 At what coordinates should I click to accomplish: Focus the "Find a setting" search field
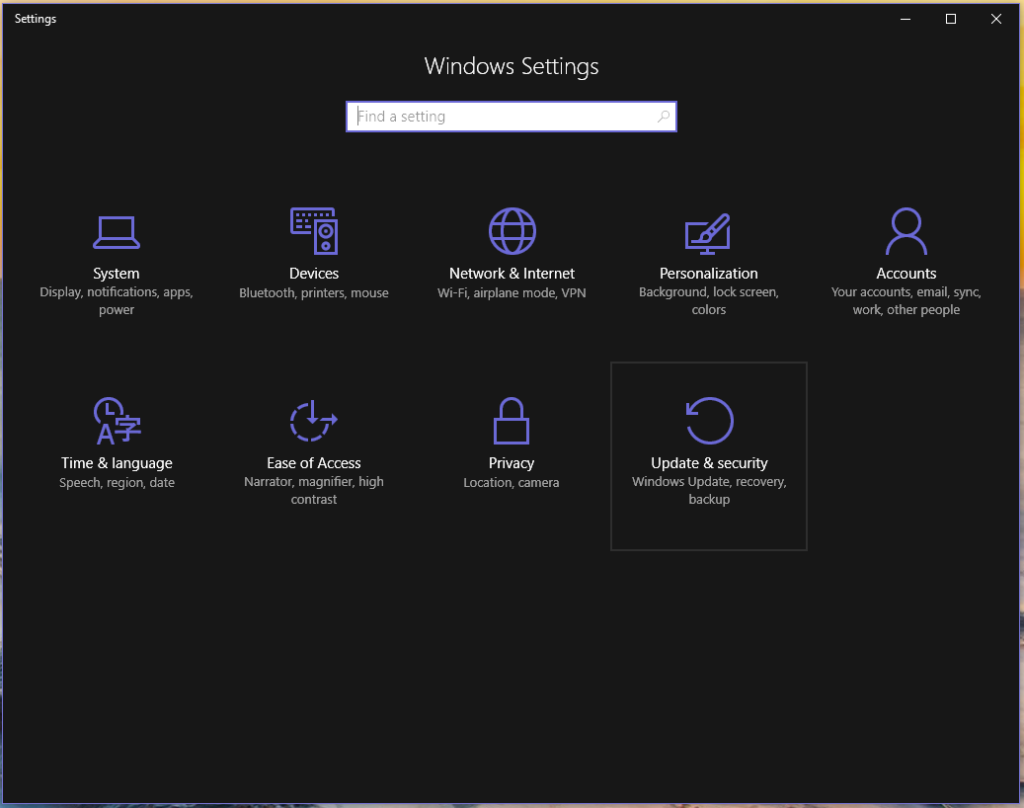(500, 117)
